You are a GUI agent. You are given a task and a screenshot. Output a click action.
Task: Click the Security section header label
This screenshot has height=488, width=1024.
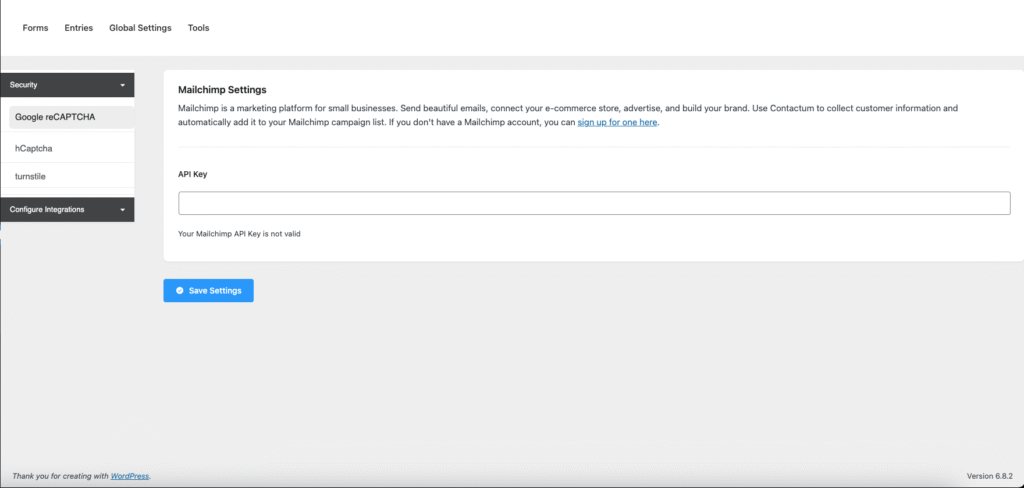24,85
